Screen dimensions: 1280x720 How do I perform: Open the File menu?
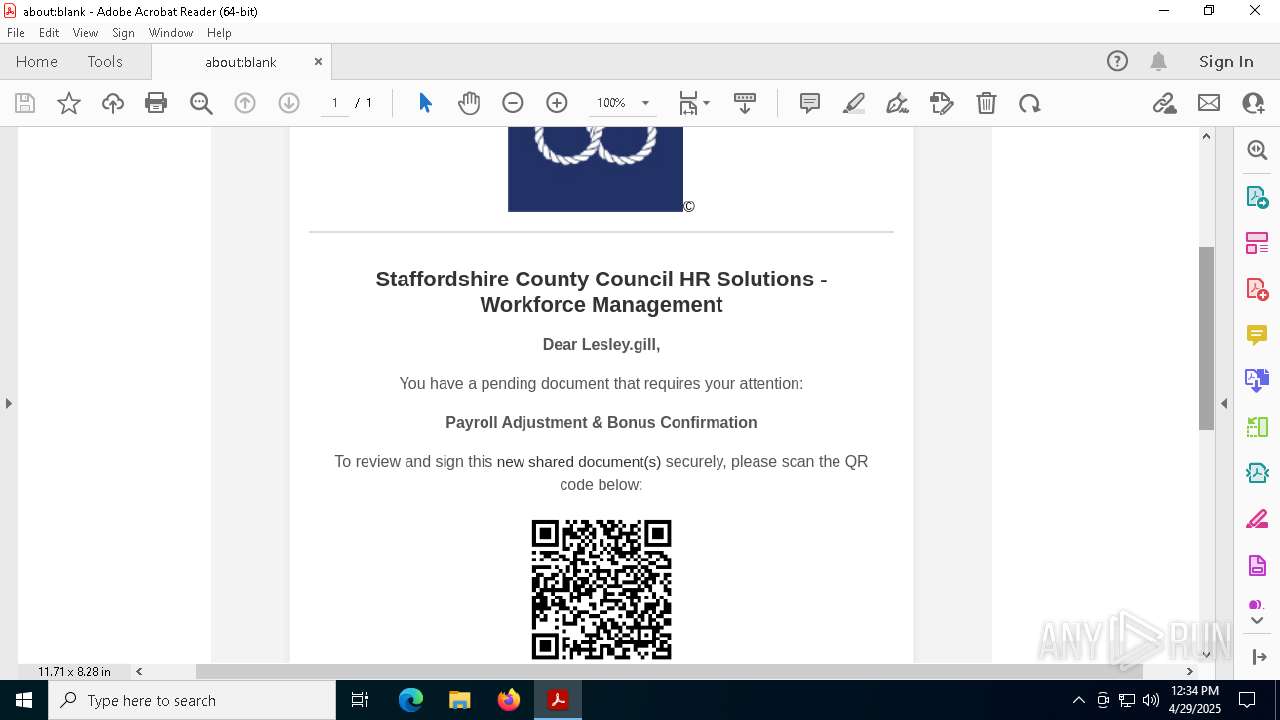coord(16,33)
